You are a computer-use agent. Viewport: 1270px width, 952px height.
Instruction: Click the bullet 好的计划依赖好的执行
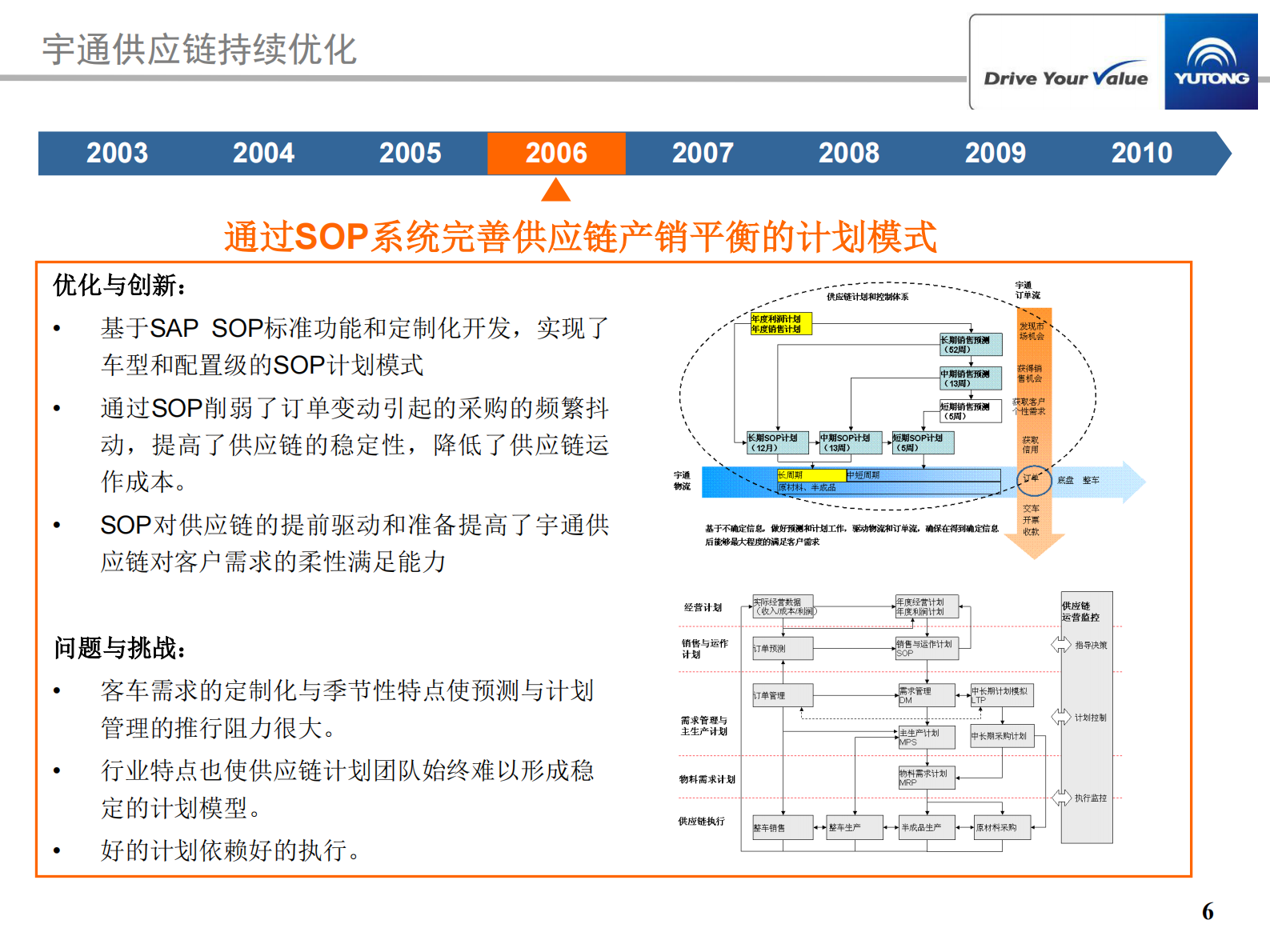(x=230, y=850)
